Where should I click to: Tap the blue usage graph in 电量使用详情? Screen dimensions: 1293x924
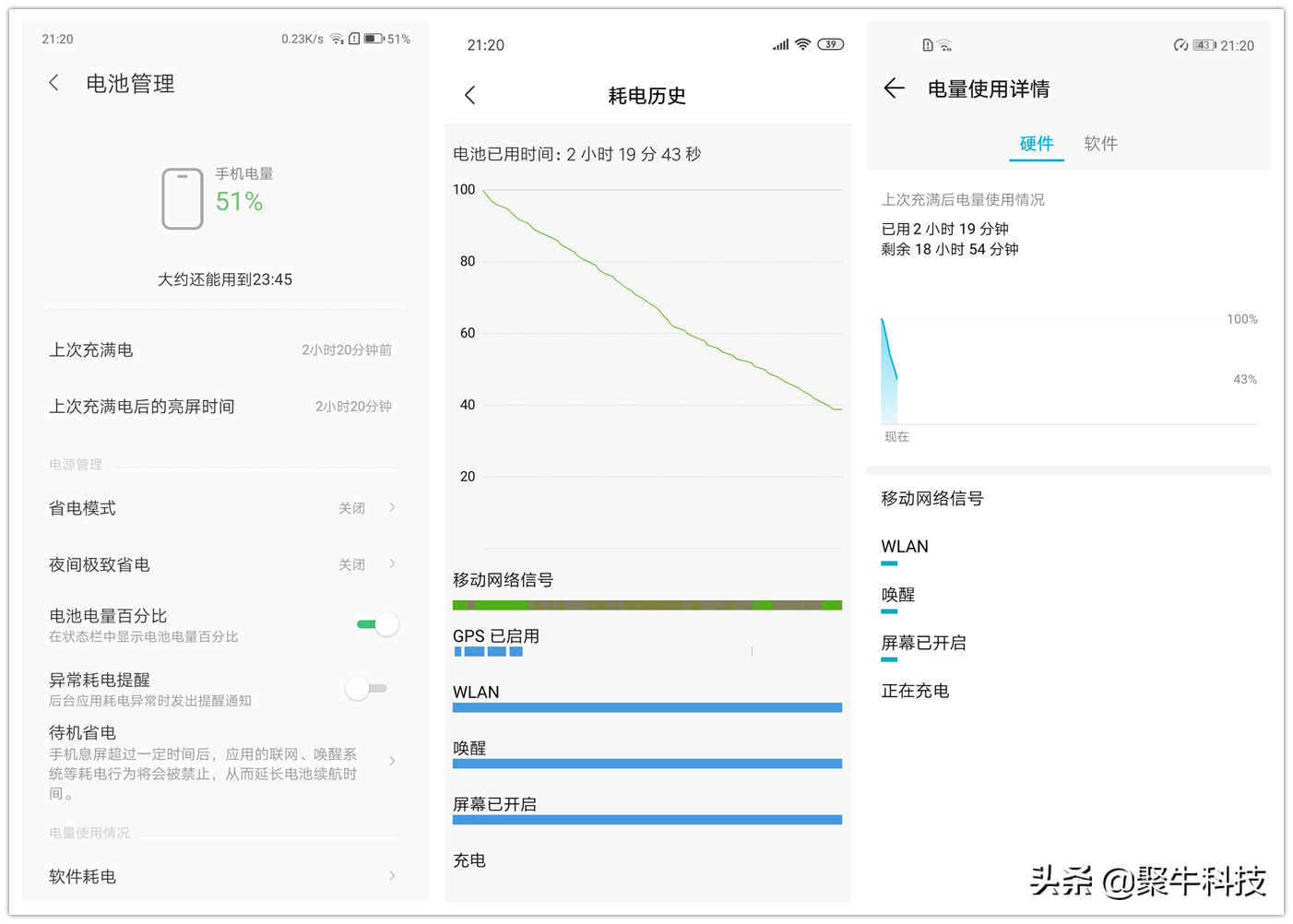click(x=889, y=371)
